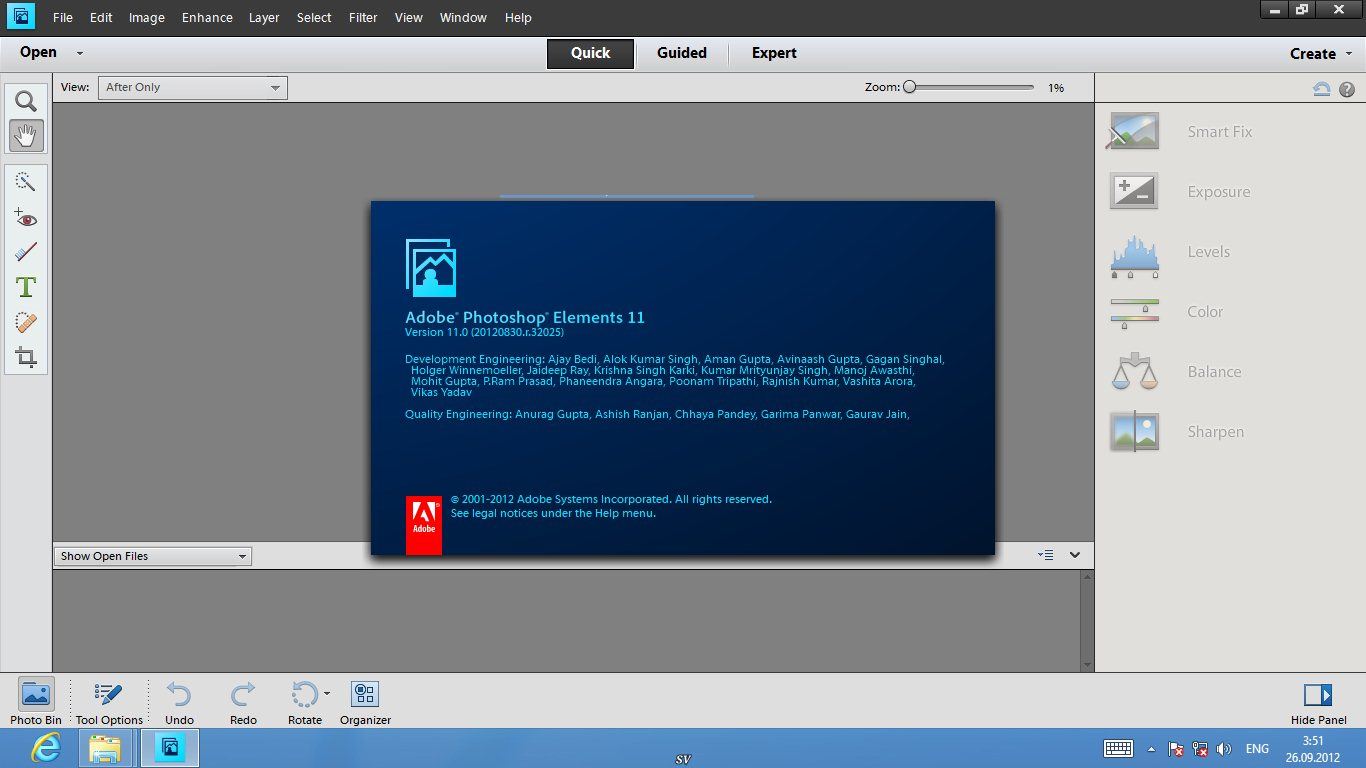Open the View mode dropdown
1366x768 pixels.
pos(192,88)
